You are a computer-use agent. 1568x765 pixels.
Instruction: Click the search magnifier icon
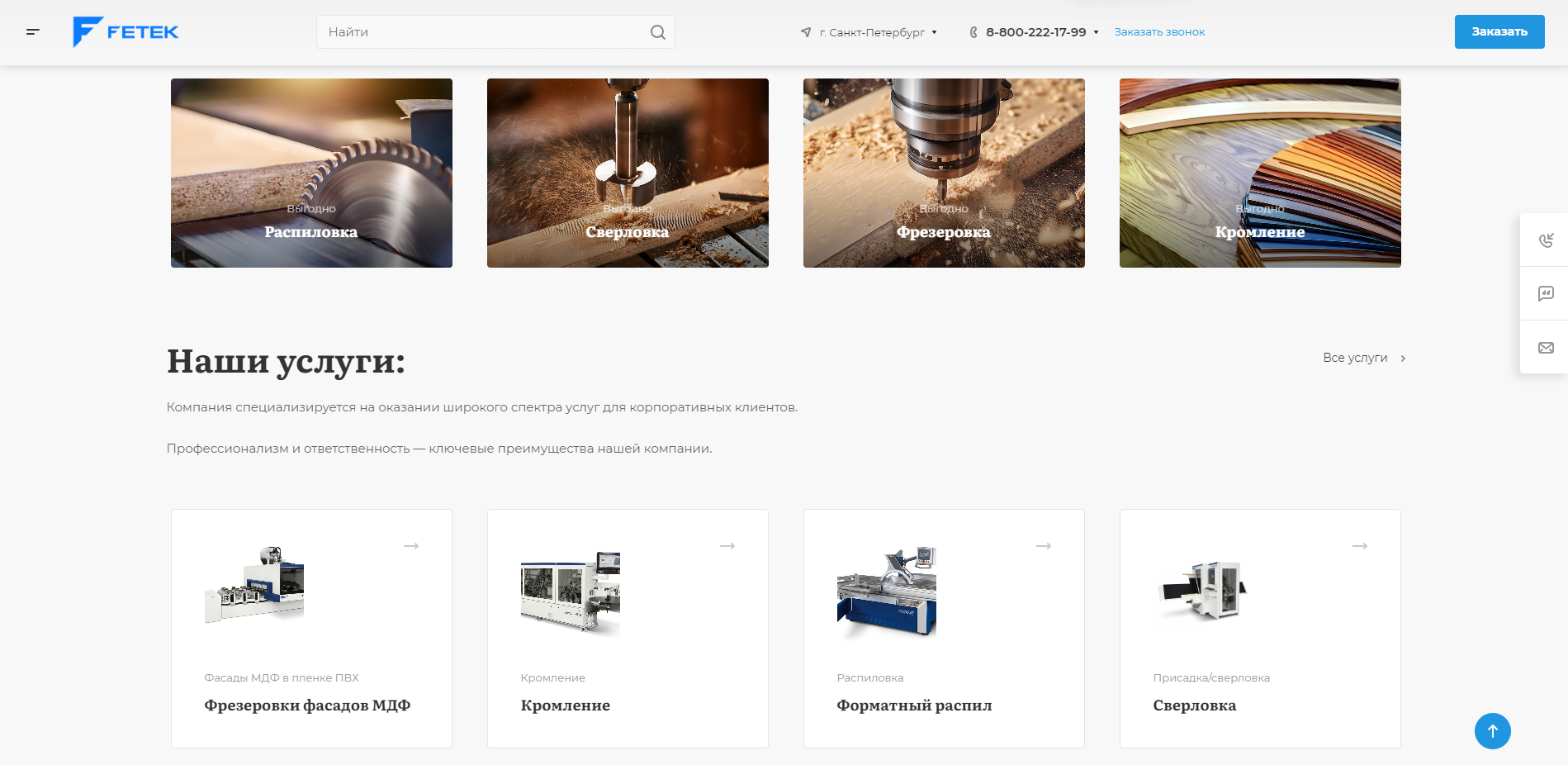[x=658, y=32]
